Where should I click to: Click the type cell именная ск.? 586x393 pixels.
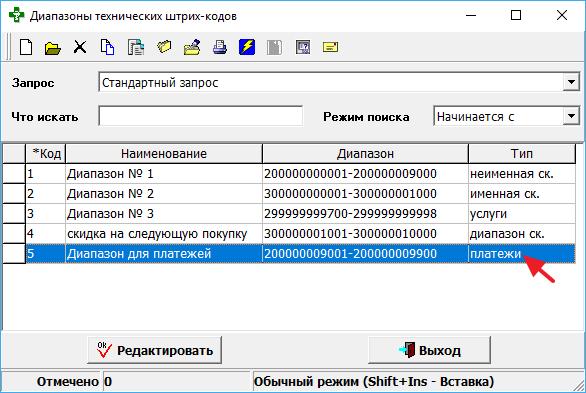[x=522, y=194]
